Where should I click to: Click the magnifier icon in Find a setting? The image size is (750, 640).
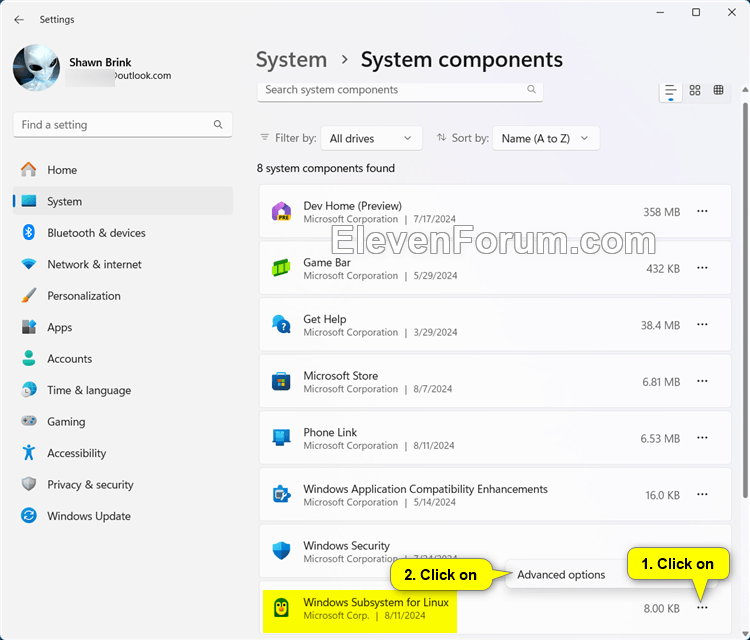218,124
